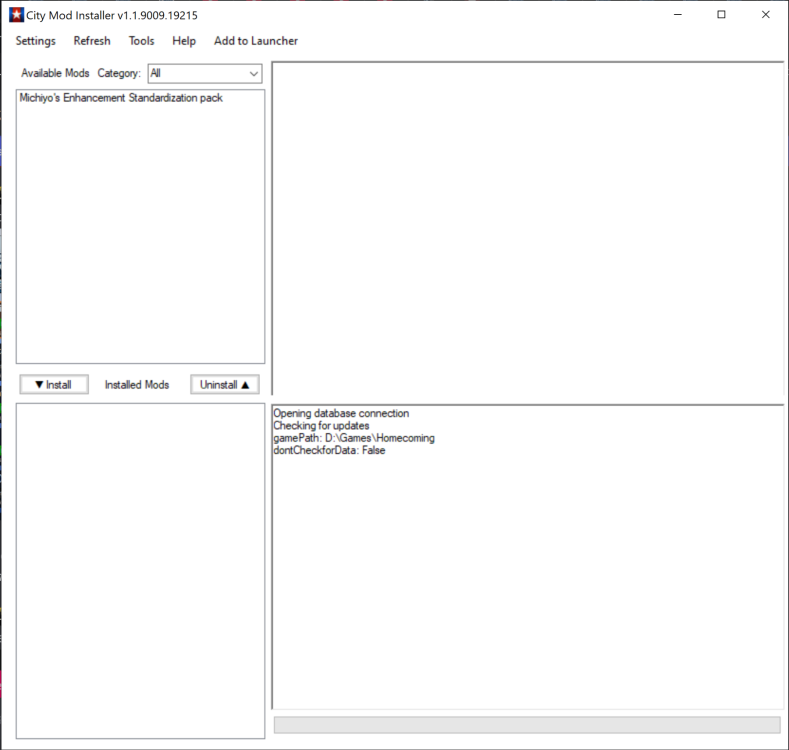
Task: Open the Help menu
Action: point(184,41)
